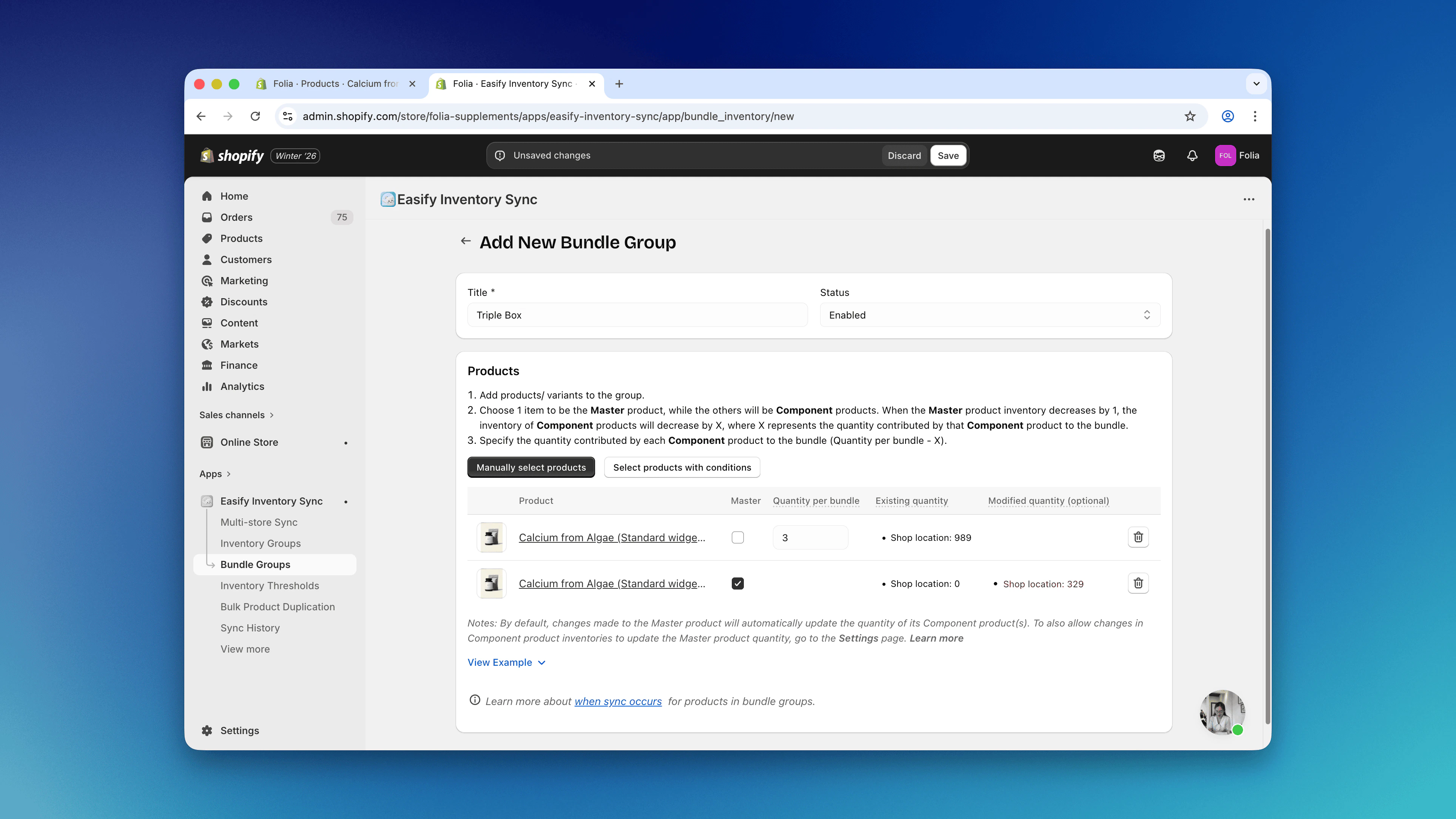Open the Status dropdown showing Enabled
This screenshot has width=1456, height=819.
tap(989, 315)
